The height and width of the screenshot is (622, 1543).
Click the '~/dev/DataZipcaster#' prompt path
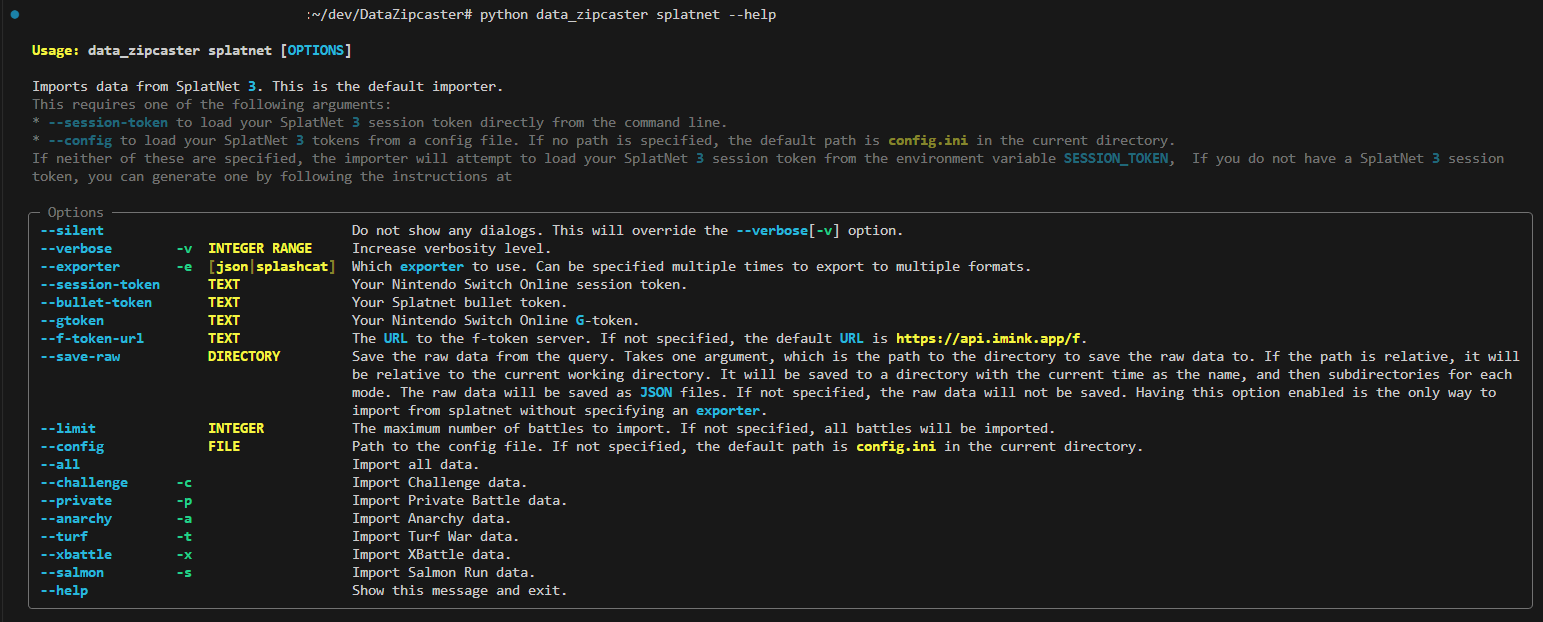tap(390, 15)
